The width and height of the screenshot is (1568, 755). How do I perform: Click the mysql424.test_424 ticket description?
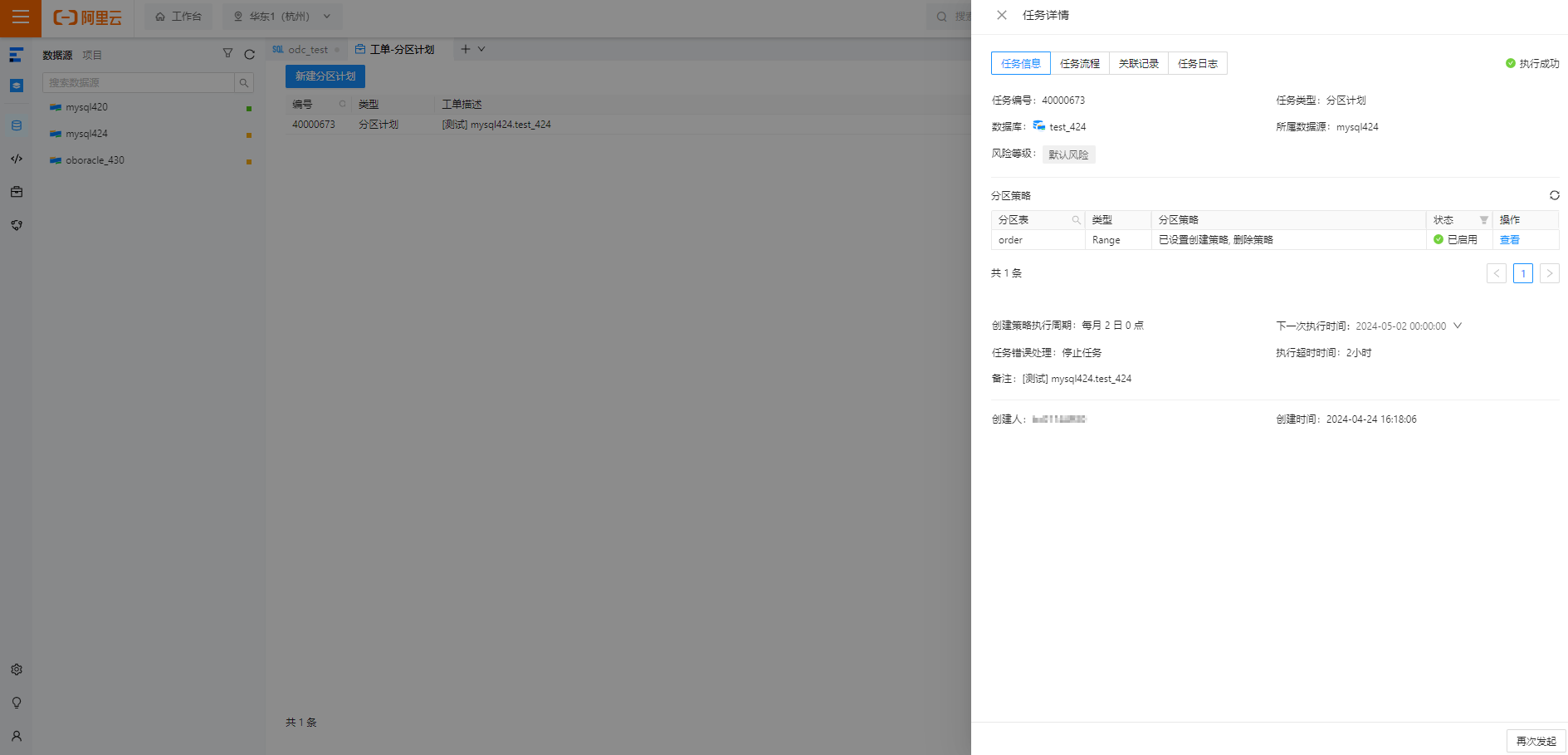tap(496, 125)
